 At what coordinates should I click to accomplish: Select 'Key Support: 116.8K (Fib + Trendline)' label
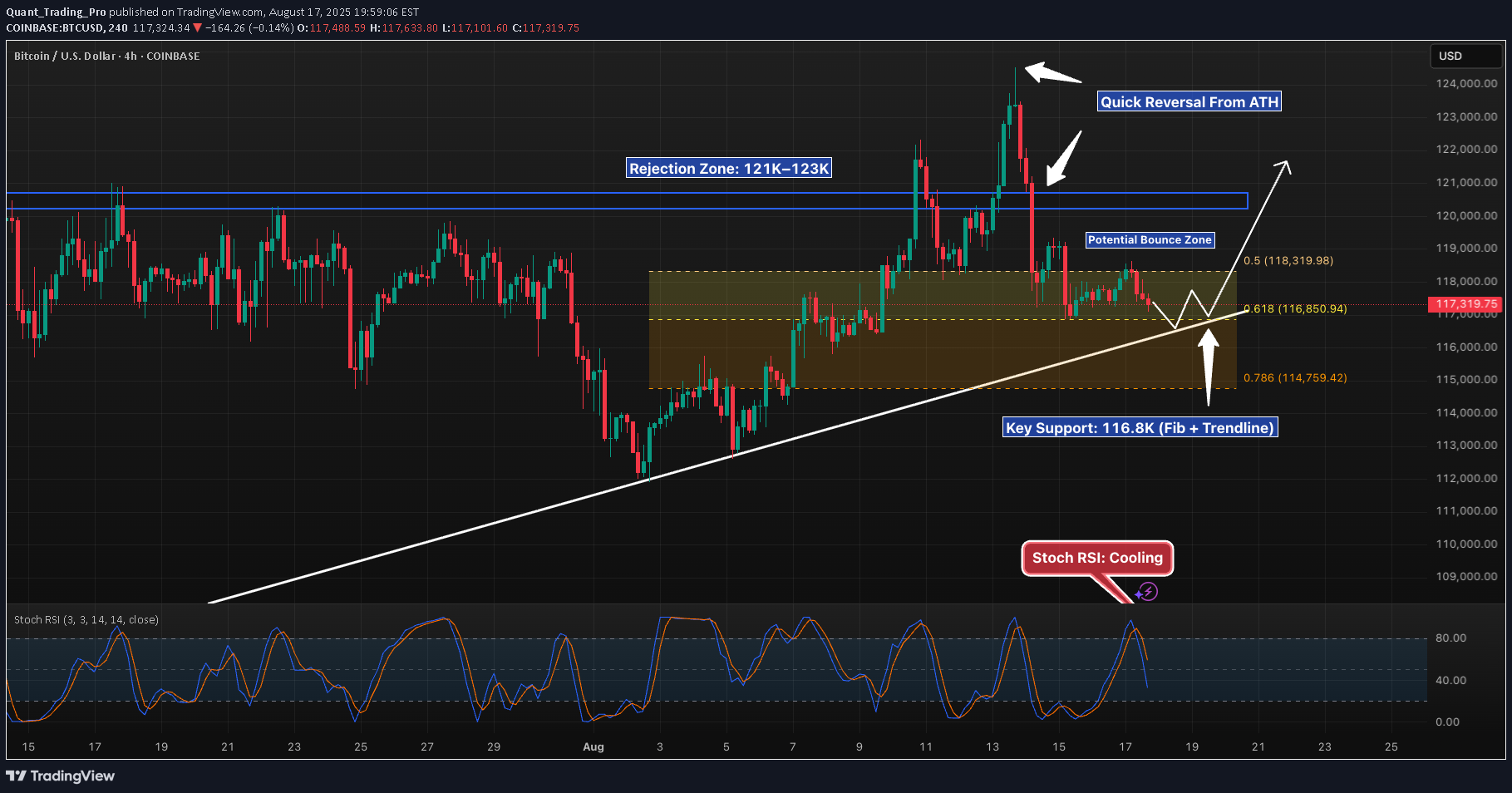[x=1140, y=427]
